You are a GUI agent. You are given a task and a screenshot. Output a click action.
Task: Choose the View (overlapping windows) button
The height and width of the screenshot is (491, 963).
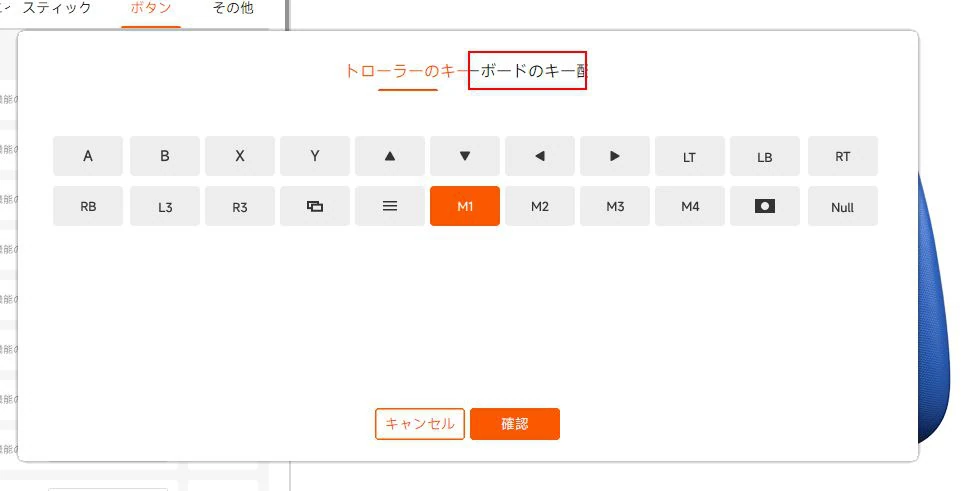(315, 206)
